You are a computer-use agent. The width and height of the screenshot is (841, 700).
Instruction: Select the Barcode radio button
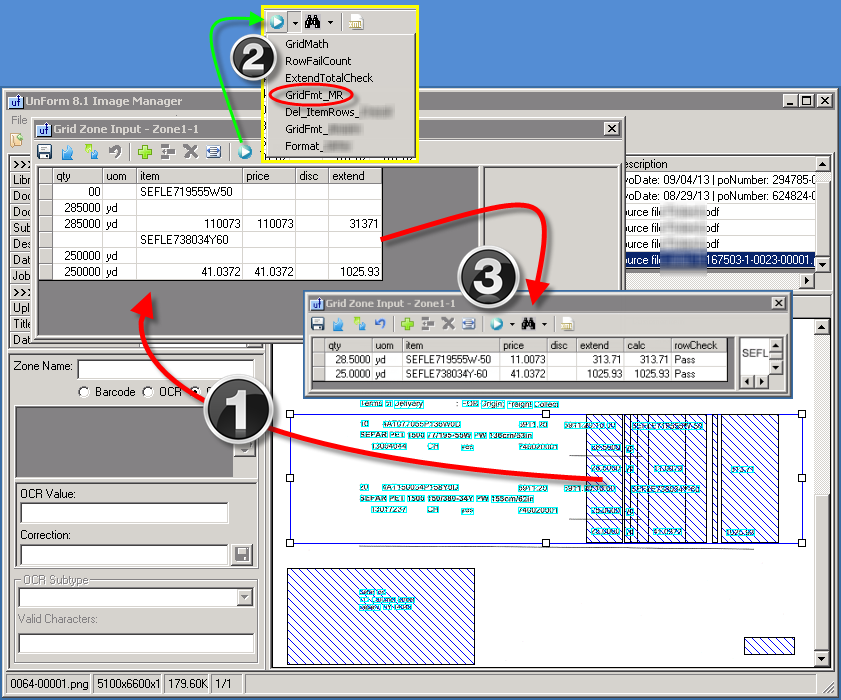point(84,392)
